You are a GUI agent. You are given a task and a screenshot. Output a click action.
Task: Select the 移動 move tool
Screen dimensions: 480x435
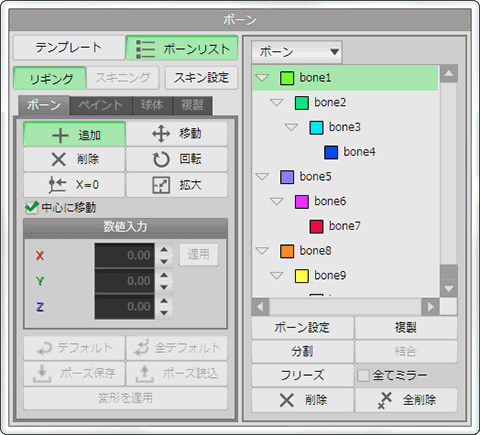(177, 134)
